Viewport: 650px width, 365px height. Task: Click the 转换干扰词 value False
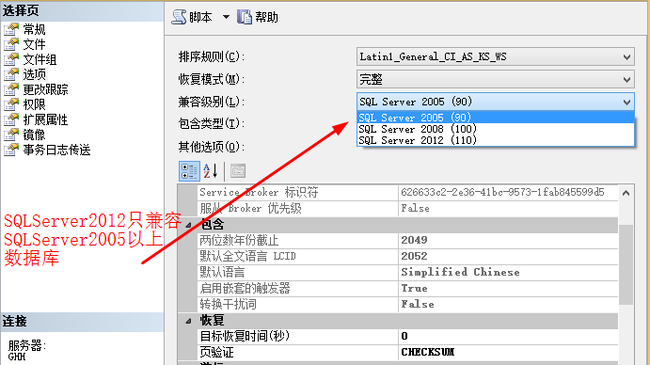click(417, 304)
